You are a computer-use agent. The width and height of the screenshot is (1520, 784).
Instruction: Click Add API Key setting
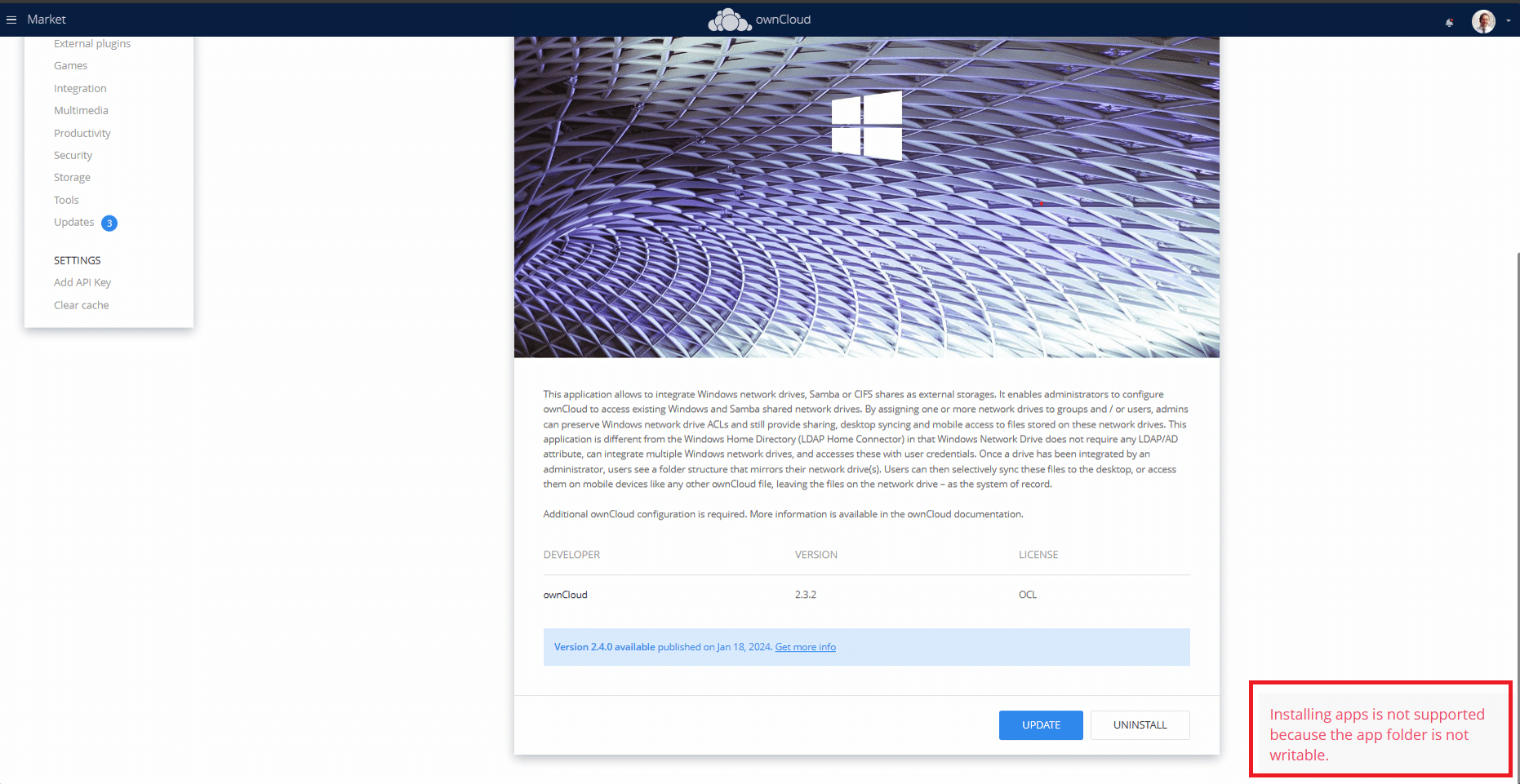tap(82, 282)
